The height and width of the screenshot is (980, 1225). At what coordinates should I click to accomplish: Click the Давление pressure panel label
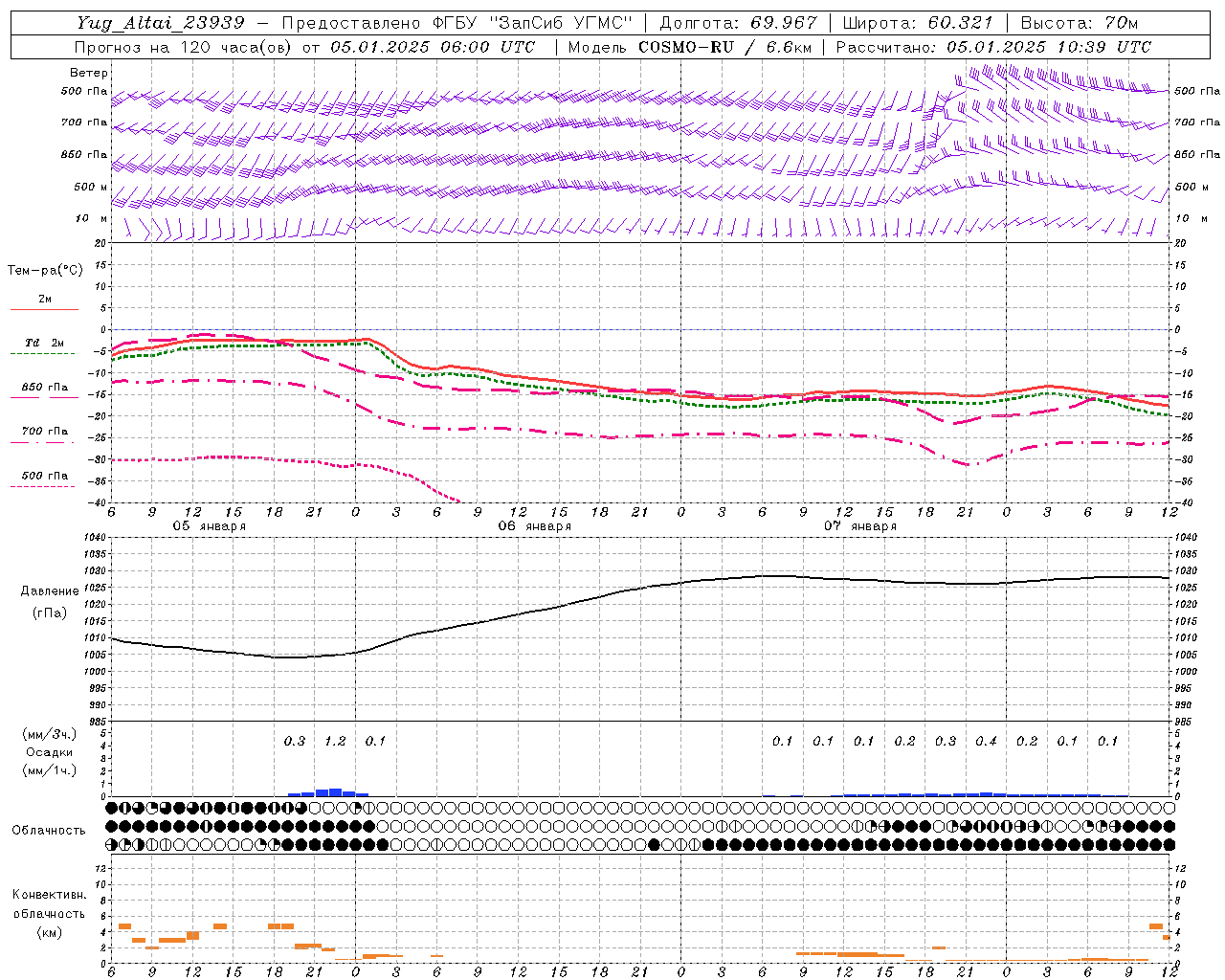(50, 591)
